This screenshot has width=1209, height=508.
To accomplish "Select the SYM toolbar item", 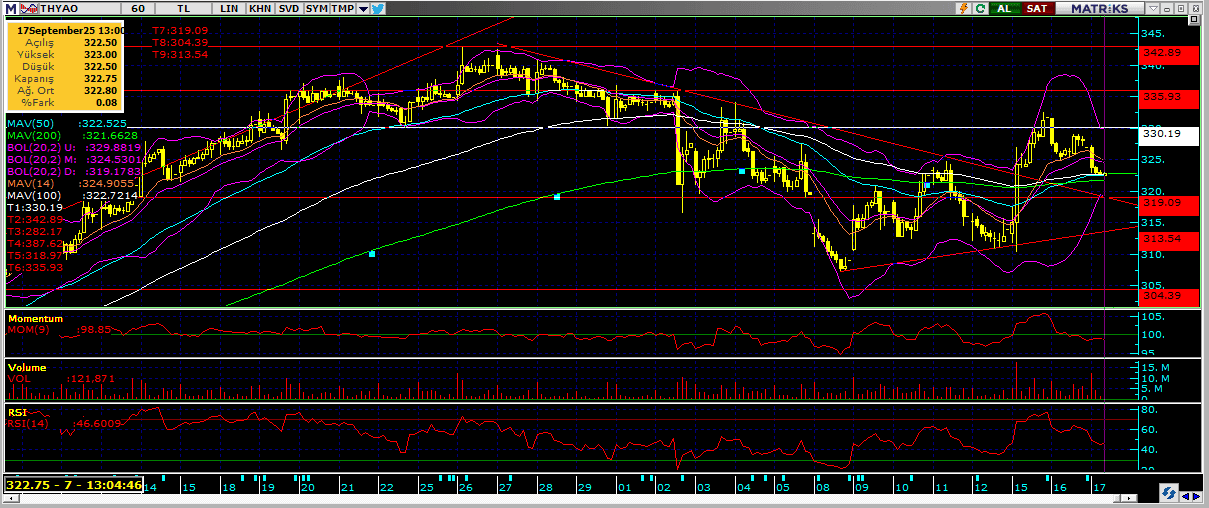I will point(316,8).
